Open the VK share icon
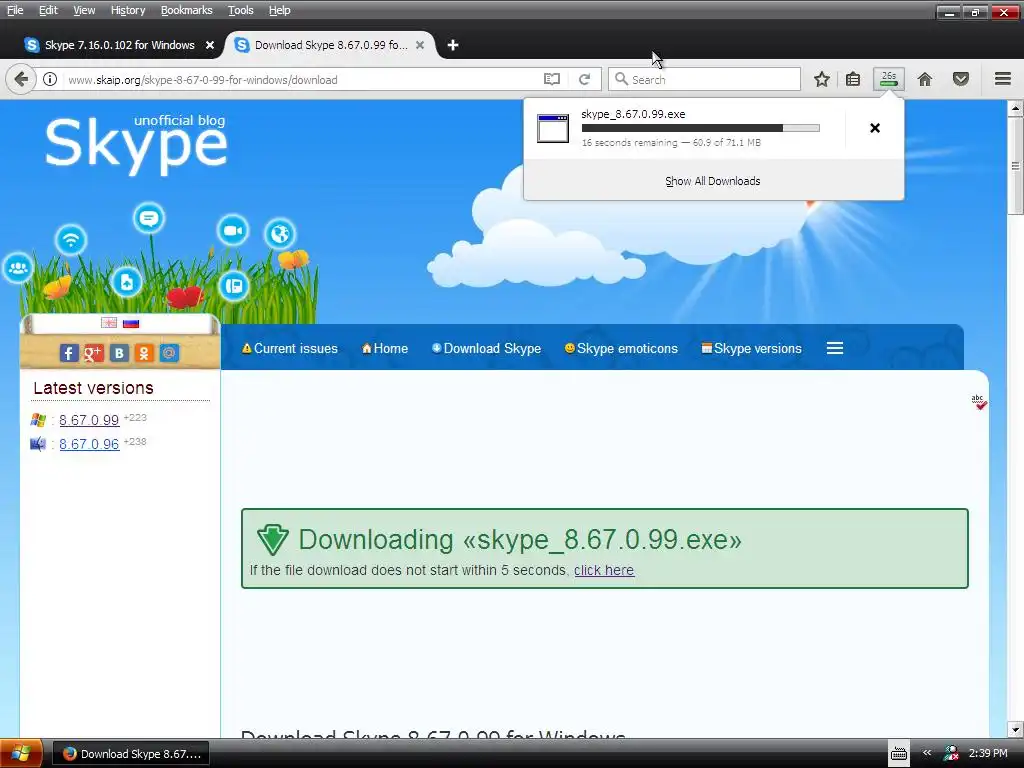1024x768 pixels. [x=119, y=353]
